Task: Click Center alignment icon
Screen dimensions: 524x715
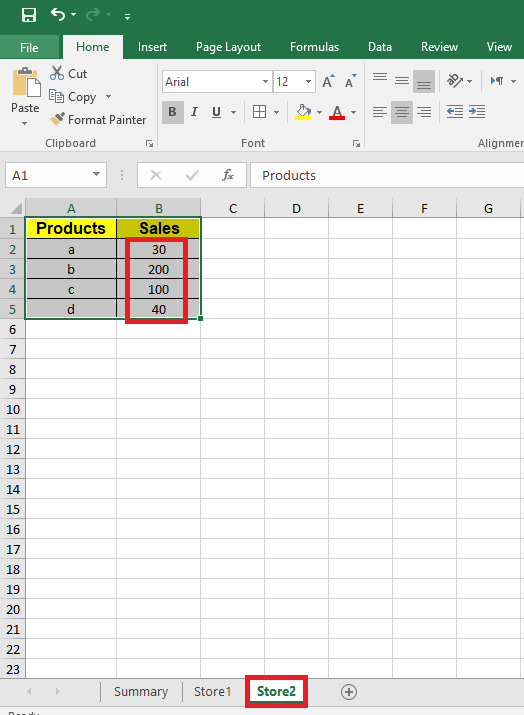Action: click(x=402, y=112)
